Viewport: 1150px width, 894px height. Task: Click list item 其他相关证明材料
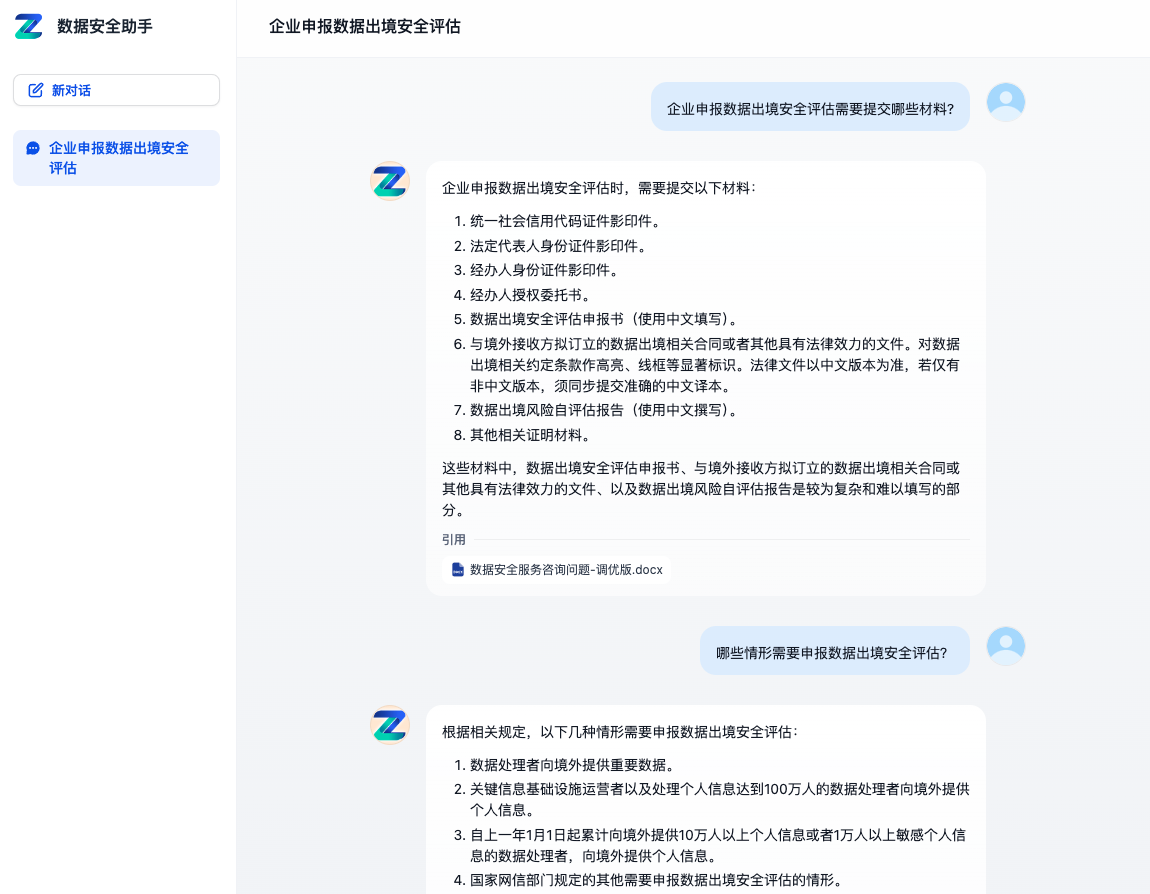532,436
